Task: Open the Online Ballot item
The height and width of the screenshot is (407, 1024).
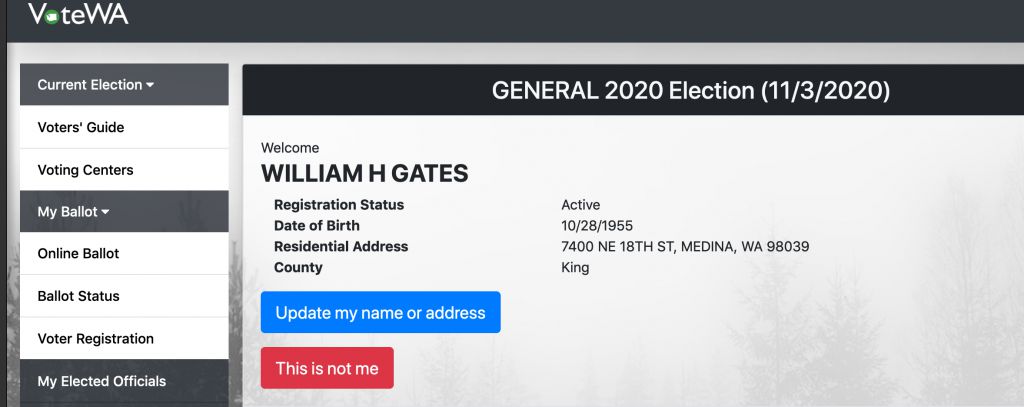Action: [124, 253]
